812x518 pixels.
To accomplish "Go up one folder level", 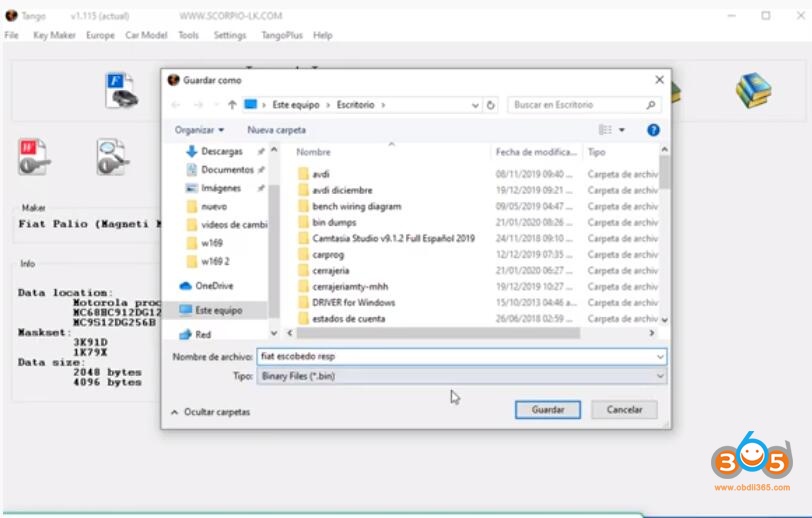I will [x=232, y=105].
